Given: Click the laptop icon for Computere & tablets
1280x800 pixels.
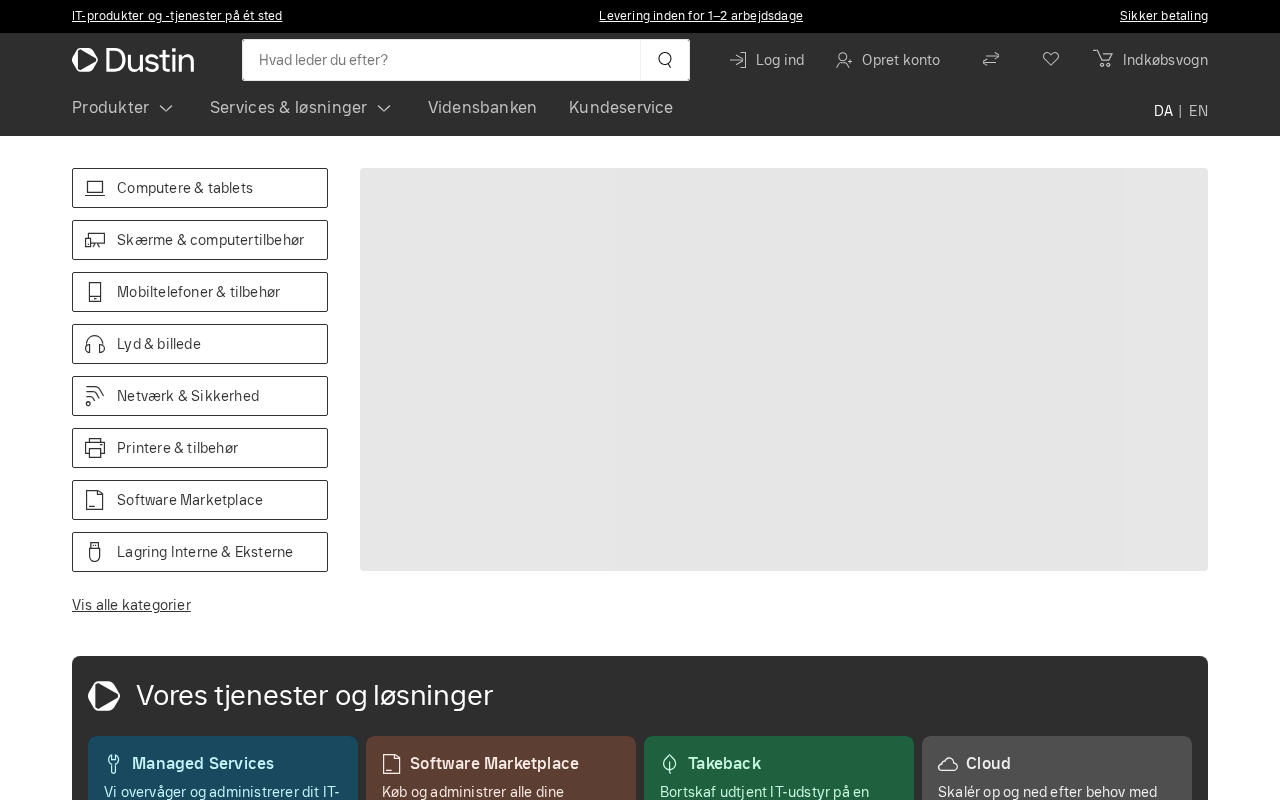Looking at the screenshot, I should 95,188.
